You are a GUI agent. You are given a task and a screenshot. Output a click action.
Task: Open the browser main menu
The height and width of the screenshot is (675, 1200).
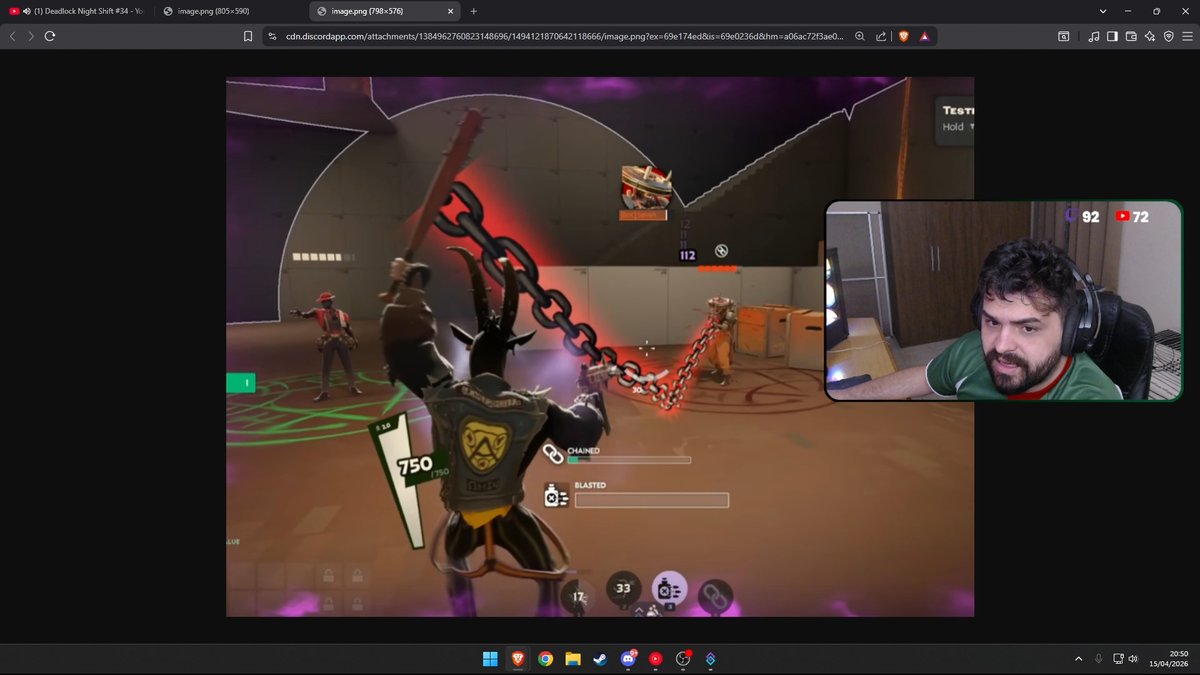pyautogui.click(x=1187, y=36)
